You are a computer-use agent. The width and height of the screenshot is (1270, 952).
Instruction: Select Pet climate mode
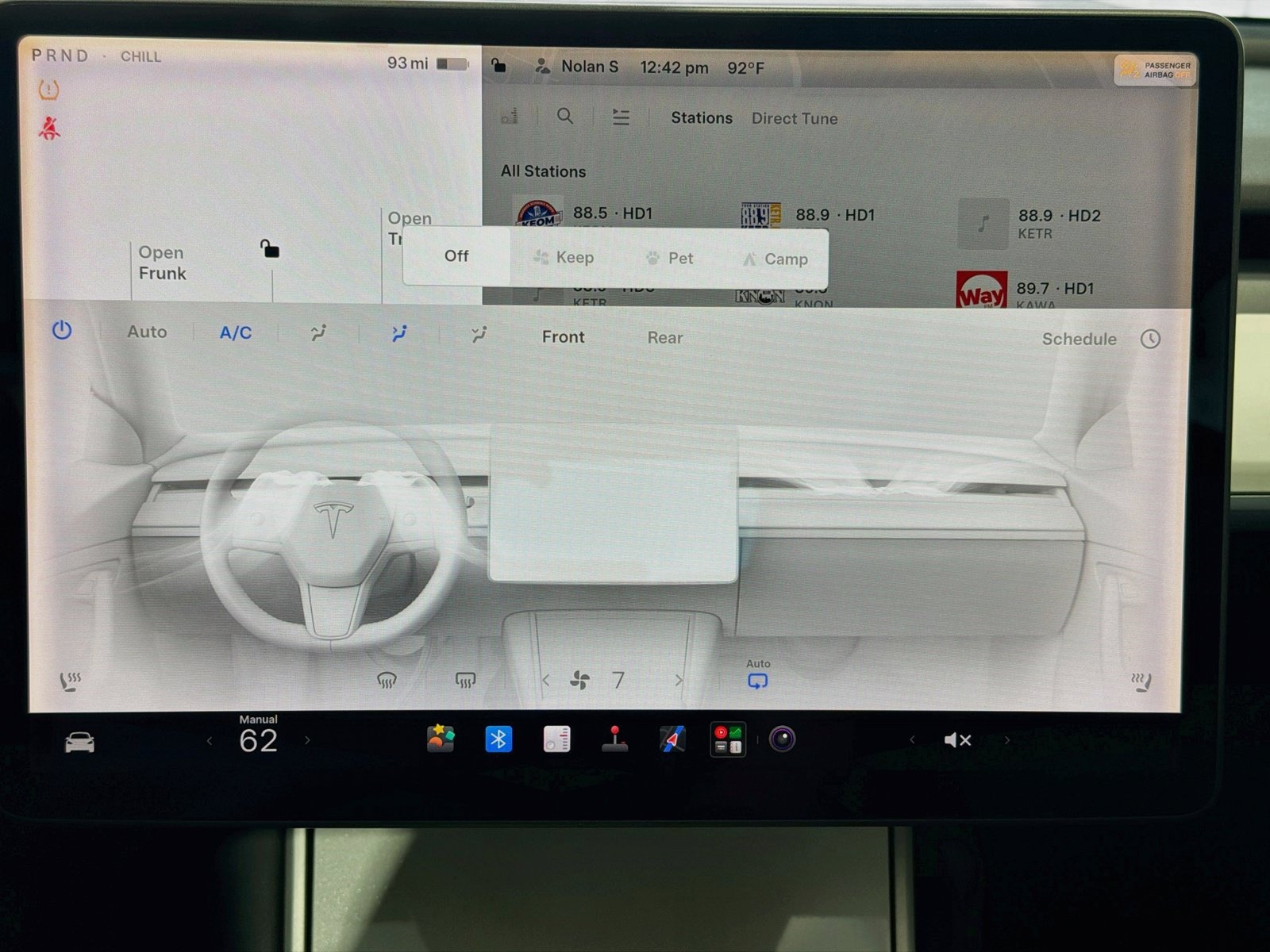click(670, 258)
